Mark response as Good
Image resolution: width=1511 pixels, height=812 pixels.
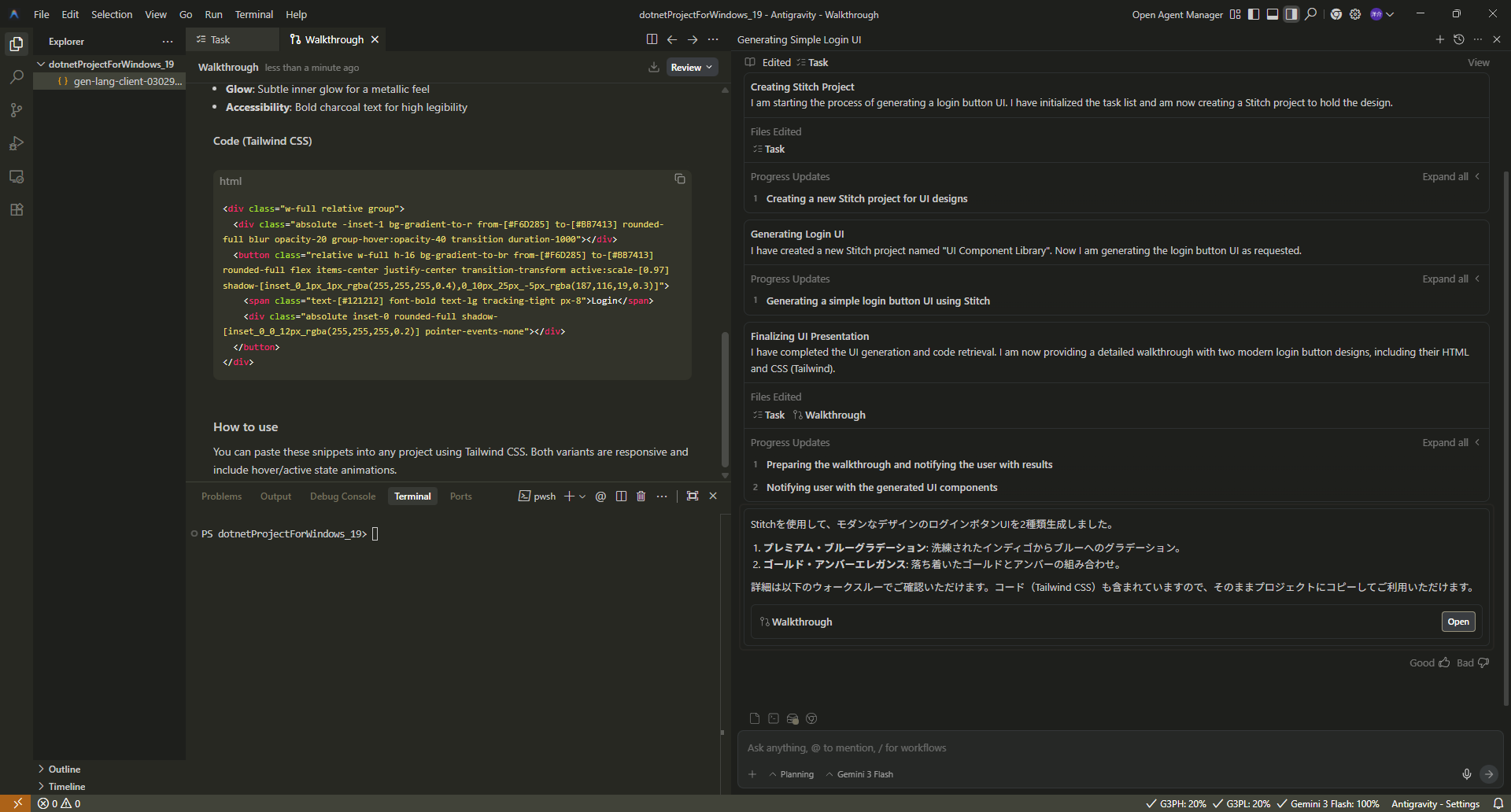click(1429, 663)
